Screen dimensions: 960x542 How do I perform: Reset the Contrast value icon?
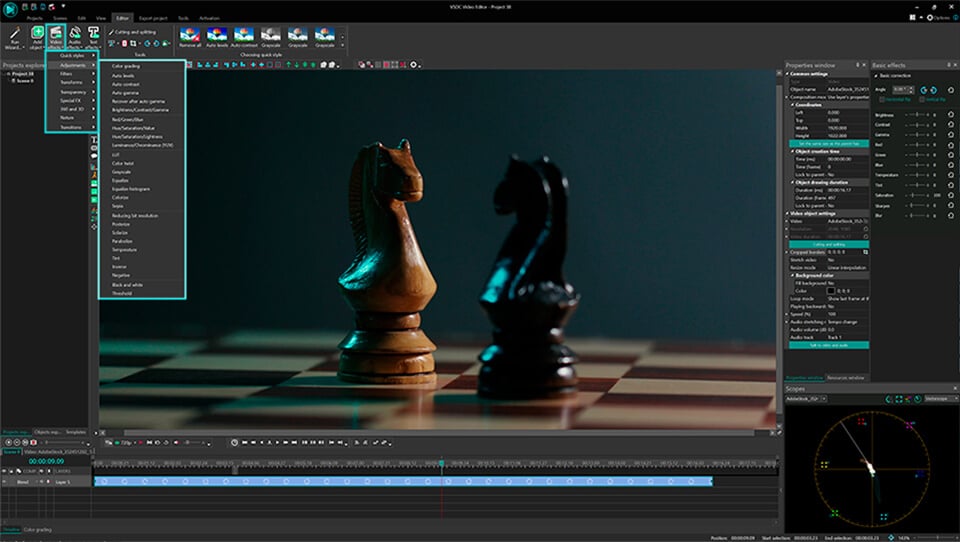(951, 125)
